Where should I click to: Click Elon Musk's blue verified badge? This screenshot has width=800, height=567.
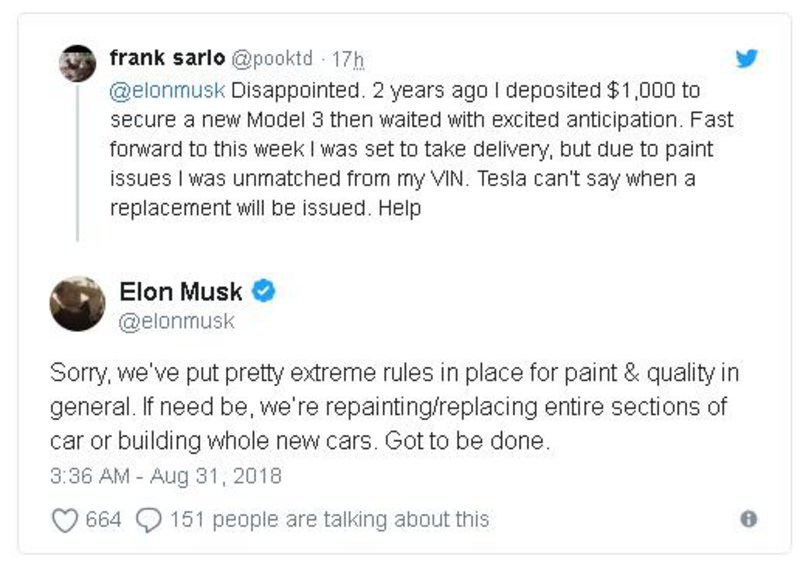pyautogui.click(x=264, y=292)
